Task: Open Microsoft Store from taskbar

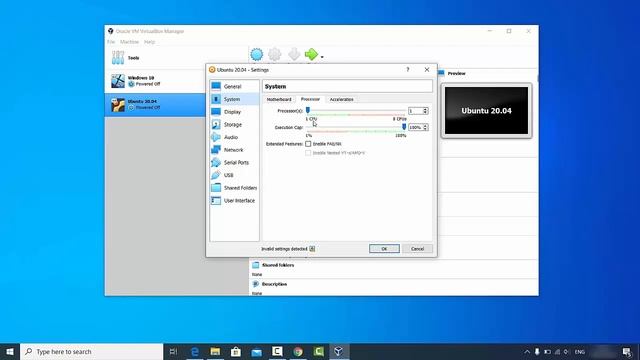Action: pyautogui.click(x=236, y=351)
